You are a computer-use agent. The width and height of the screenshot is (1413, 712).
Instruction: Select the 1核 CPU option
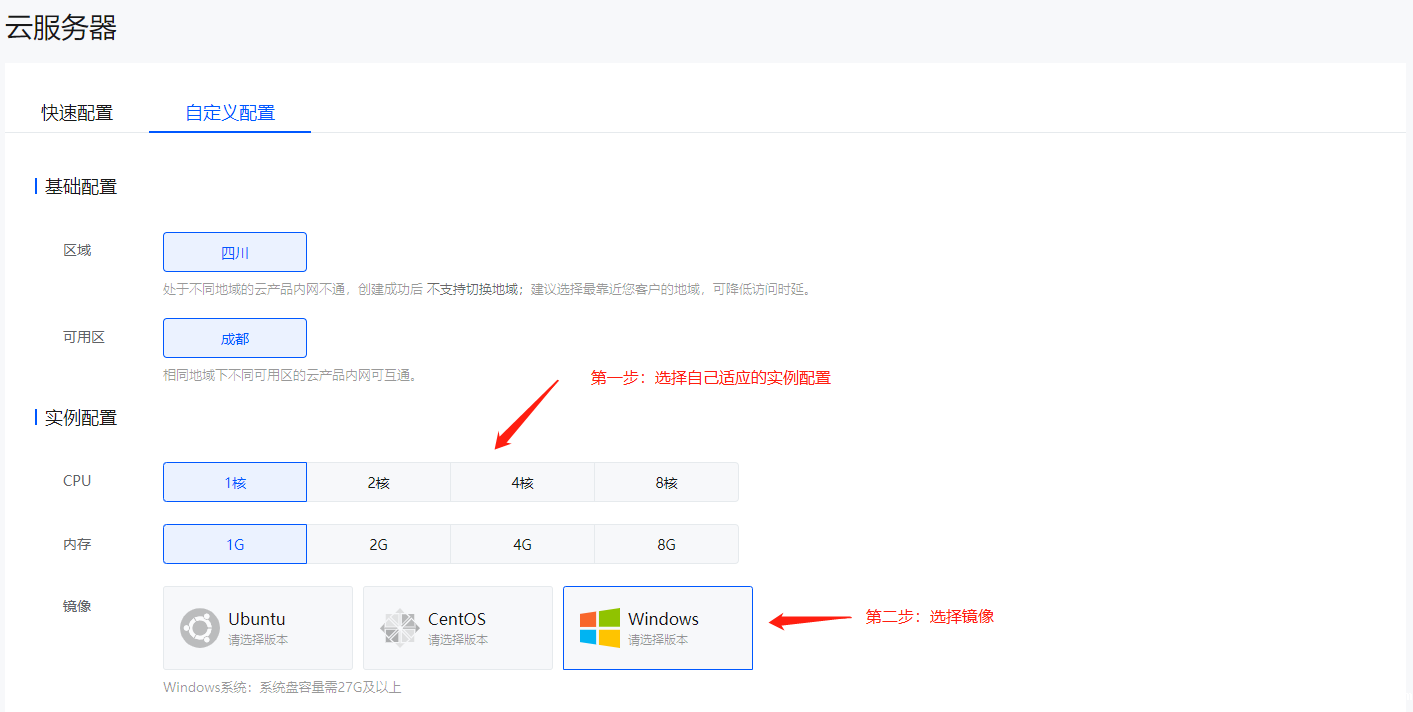[234, 481]
